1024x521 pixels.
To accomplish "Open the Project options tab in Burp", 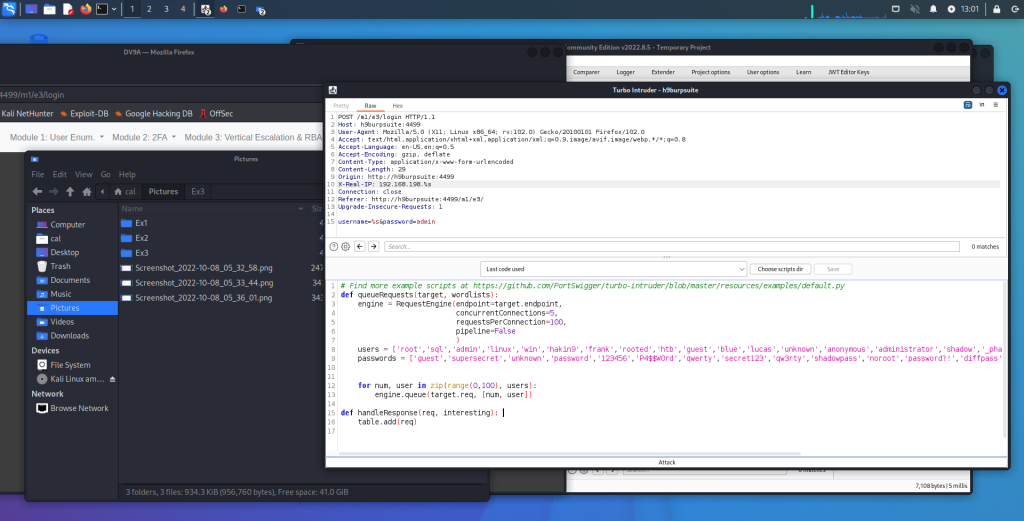I will tap(711, 72).
